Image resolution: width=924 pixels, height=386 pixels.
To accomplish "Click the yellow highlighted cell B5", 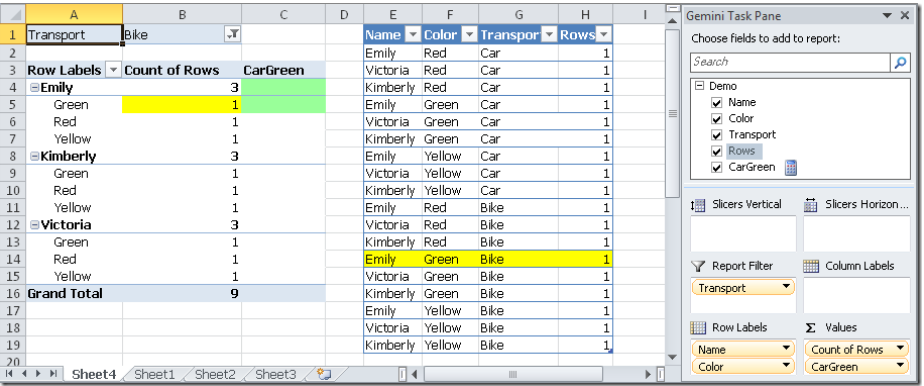I will [182, 105].
